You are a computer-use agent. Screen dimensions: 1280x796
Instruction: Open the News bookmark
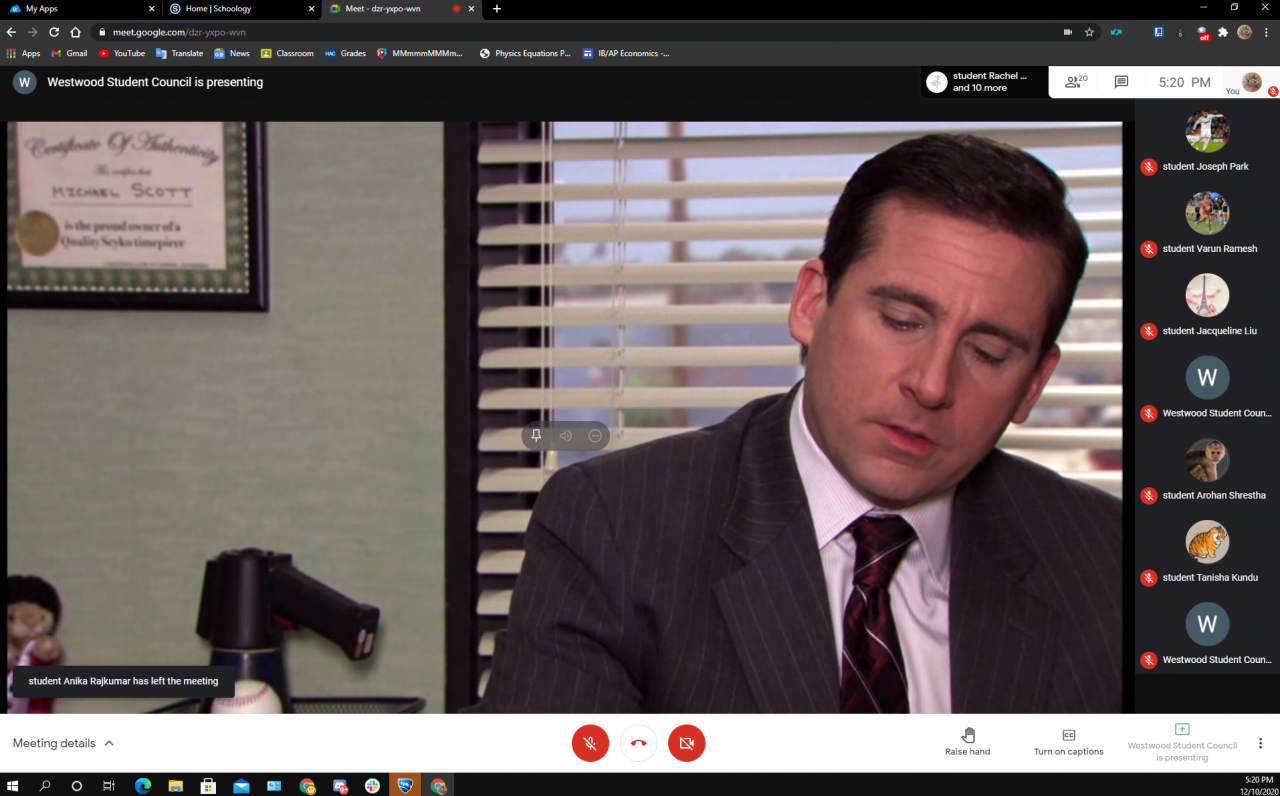[232, 53]
